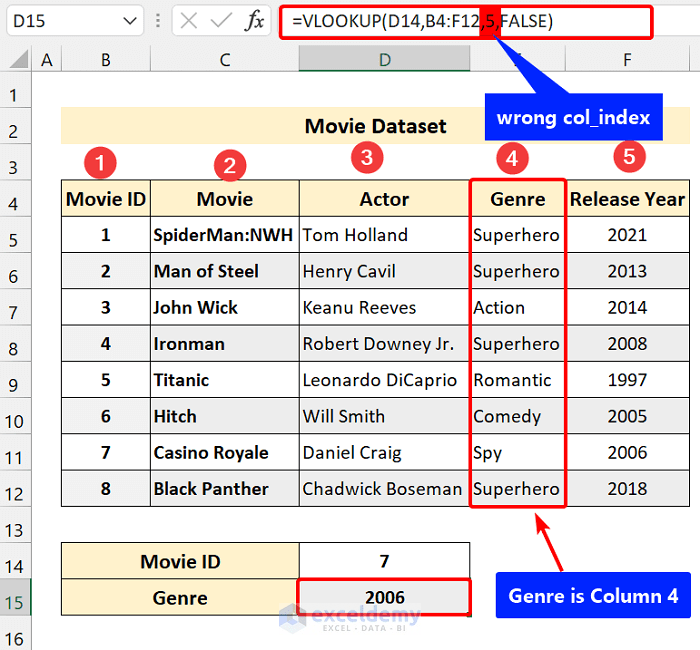Click the Movie ID label cell in row 14
Image resolution: width=700 pixels, height=650 pixels.
pyautogui.click(x=180, y=561)
